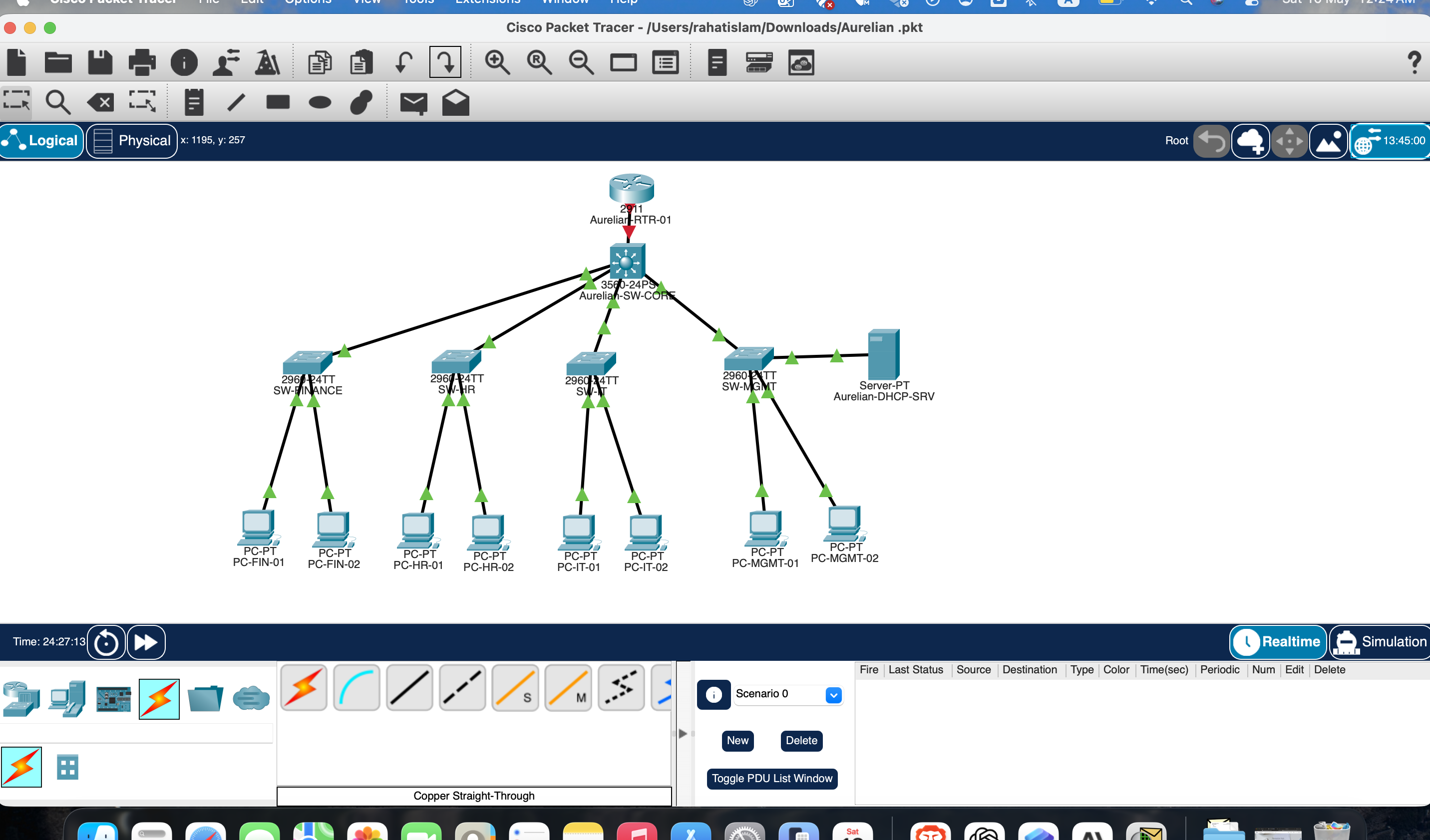Choose Copper Cross-Over dashed cable
1430x840 pixels.
point(462,687)
